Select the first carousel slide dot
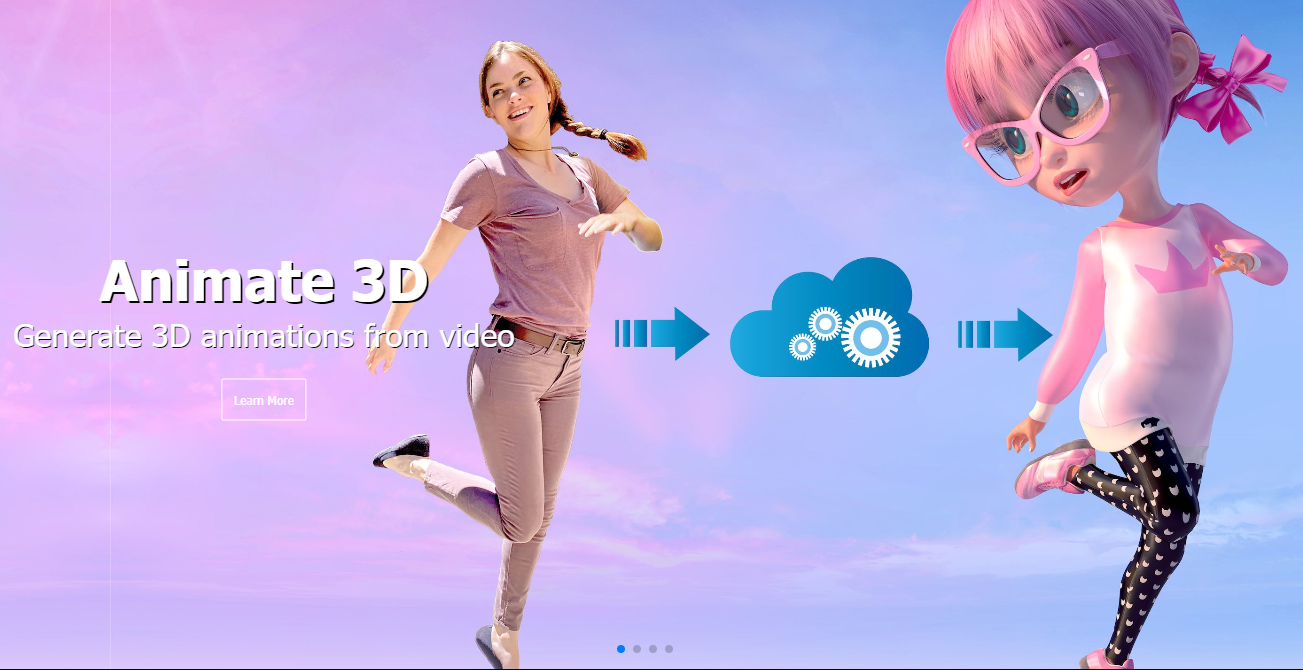Viewport: 1303px width, 670px height. 621,649
